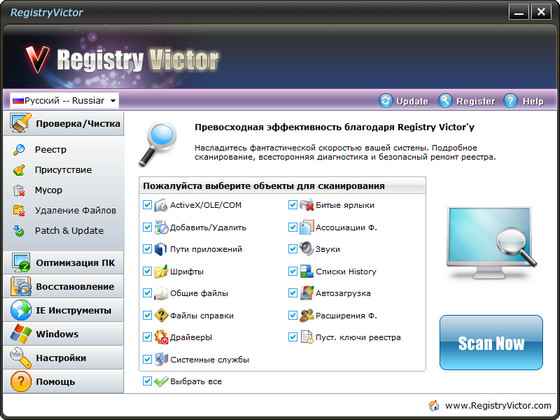Expand the Восстановление section

pyautogui.click(x=64, y=286)
